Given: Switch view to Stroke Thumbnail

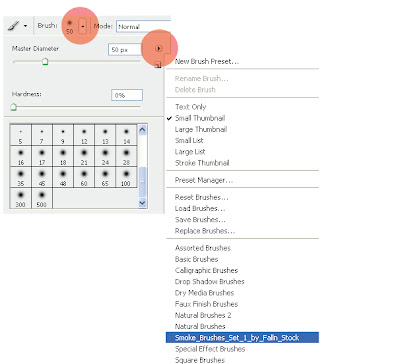Looking at the screenshot, I should point(202,163).
